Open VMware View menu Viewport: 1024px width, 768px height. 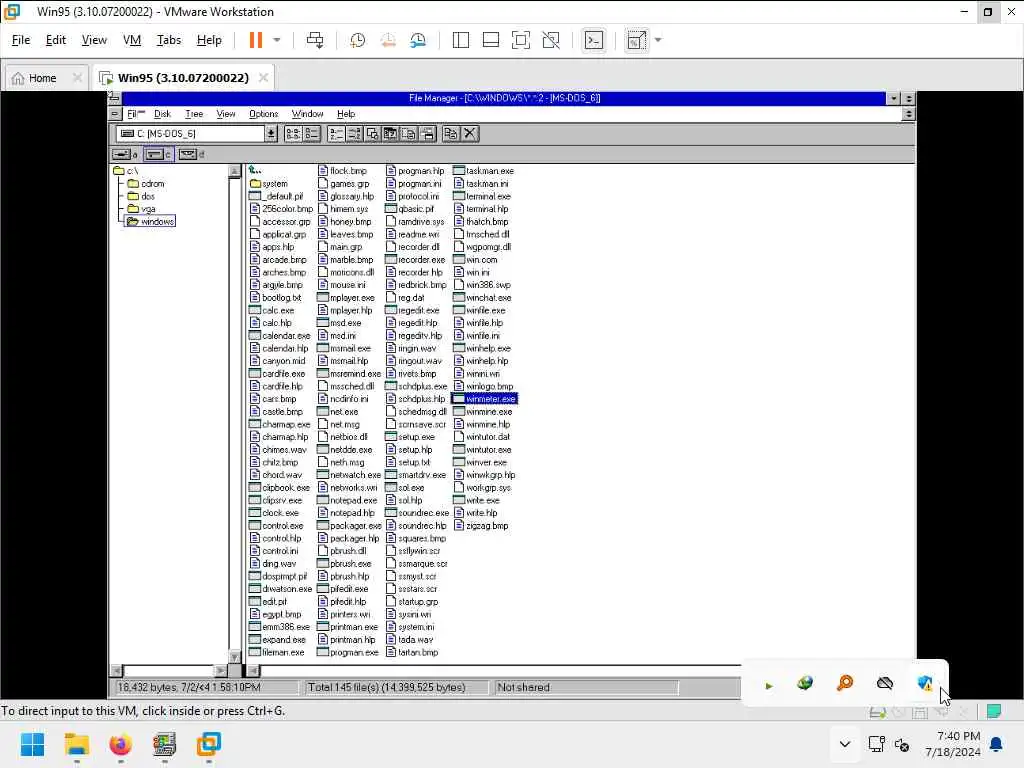pyautogui.click(x=94, y=40)
